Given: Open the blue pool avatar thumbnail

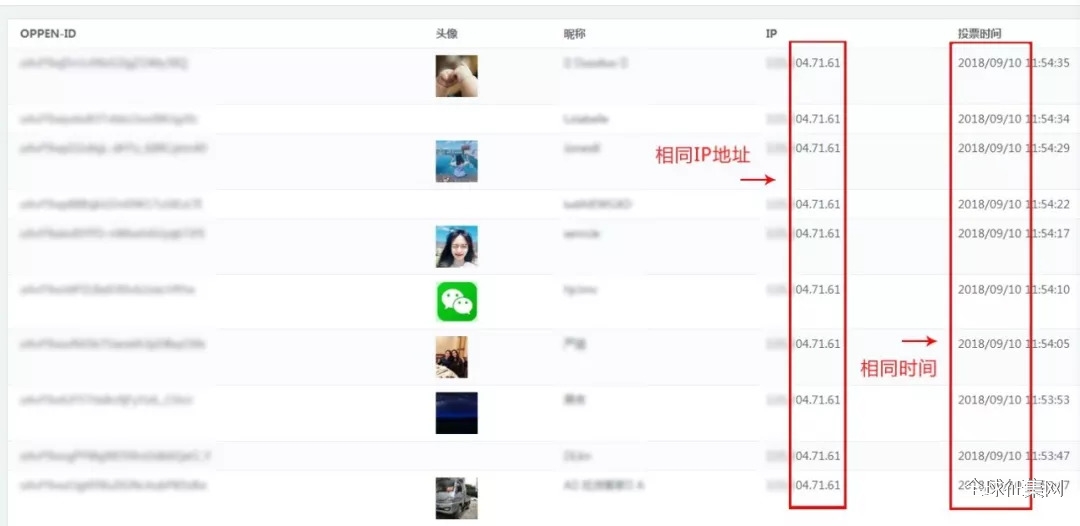Looking at the screenshot, I should click(457, 161).
